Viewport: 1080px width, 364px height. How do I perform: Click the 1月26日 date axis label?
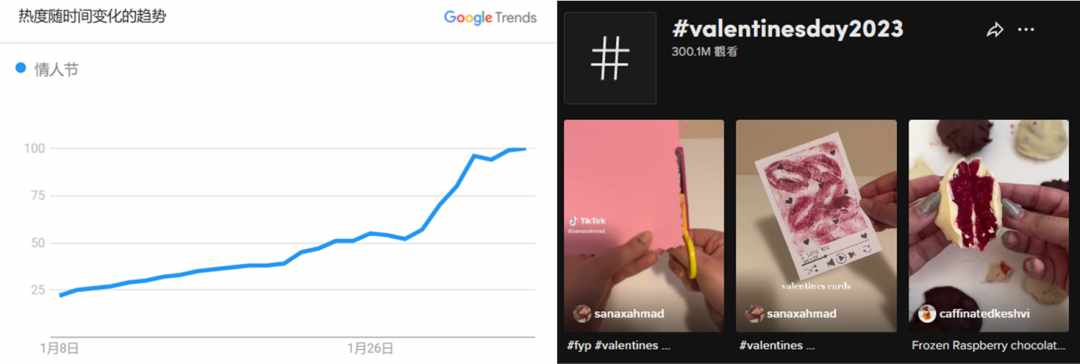[370, 348]
